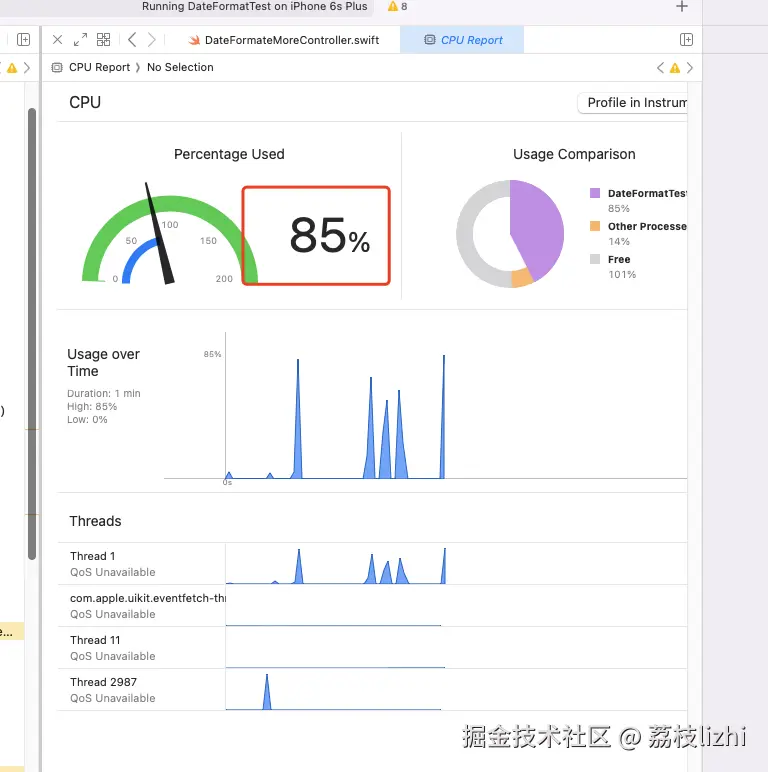The width and height of the screenshot is (768, 772).
Task: Open the DateFormateMoreController.swift tab
Action: click(284, 40)
